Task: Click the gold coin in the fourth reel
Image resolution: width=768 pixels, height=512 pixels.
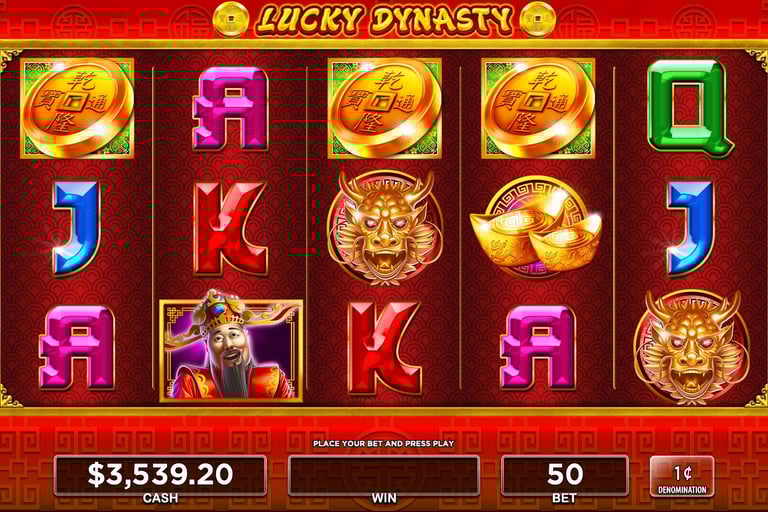Action: (x=538, y=108)
